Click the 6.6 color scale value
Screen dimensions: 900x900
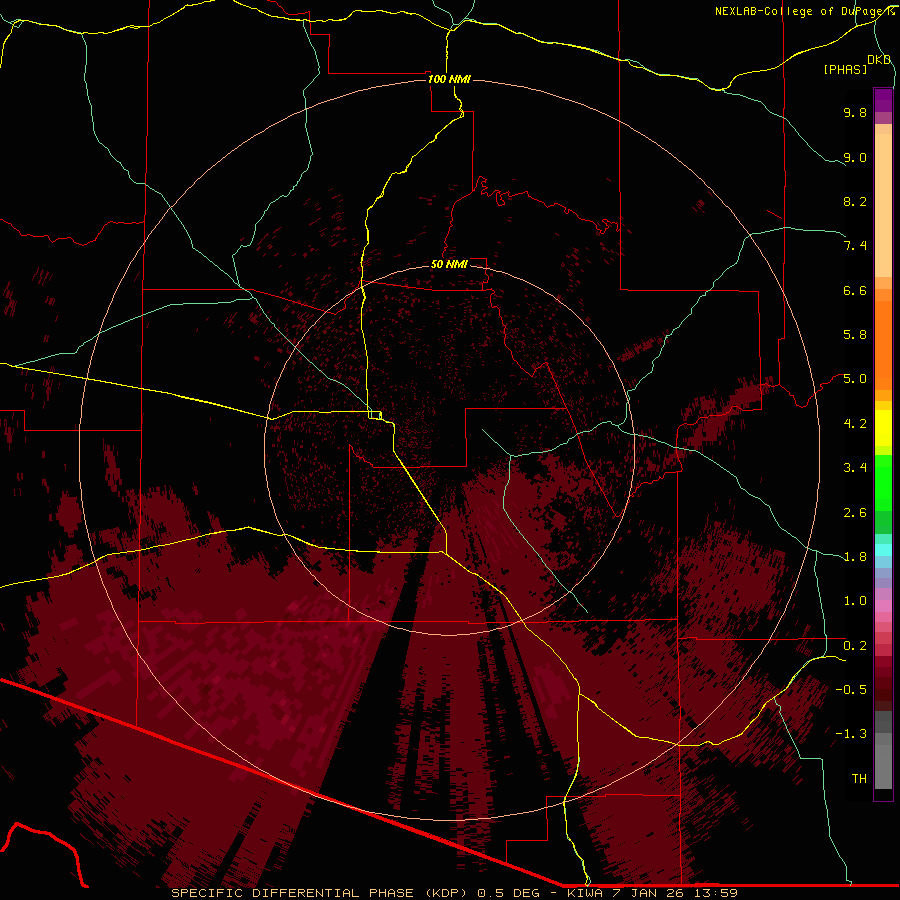pos(855,290)
